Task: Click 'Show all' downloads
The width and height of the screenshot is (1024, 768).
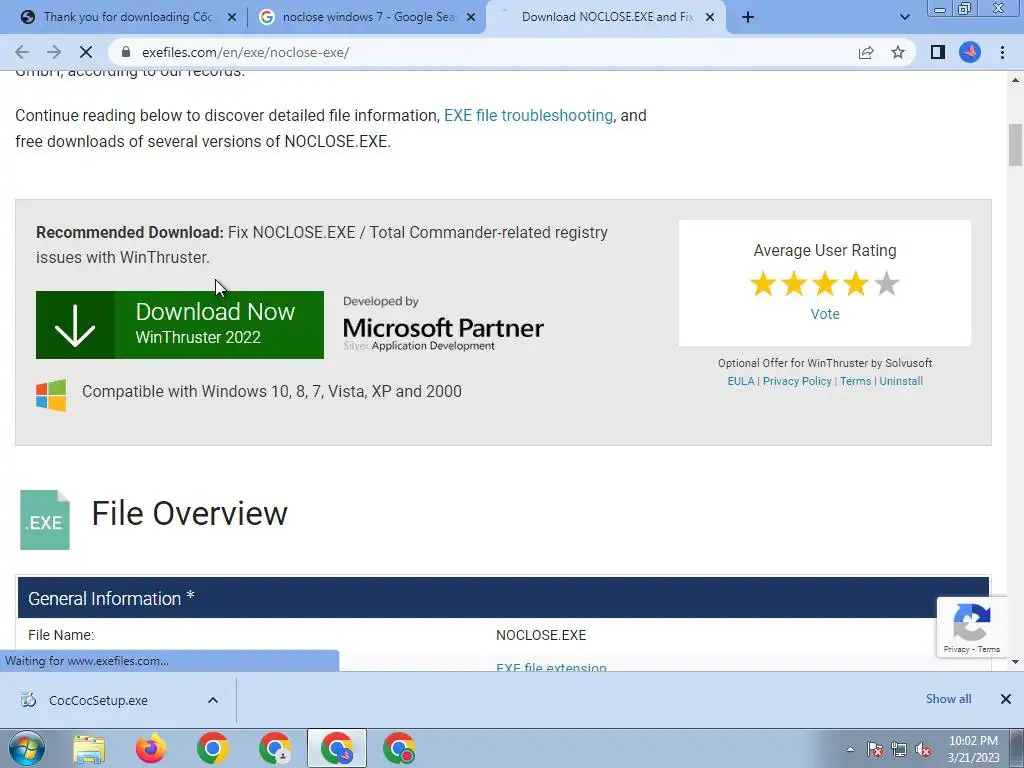Action: click(948, 699)
